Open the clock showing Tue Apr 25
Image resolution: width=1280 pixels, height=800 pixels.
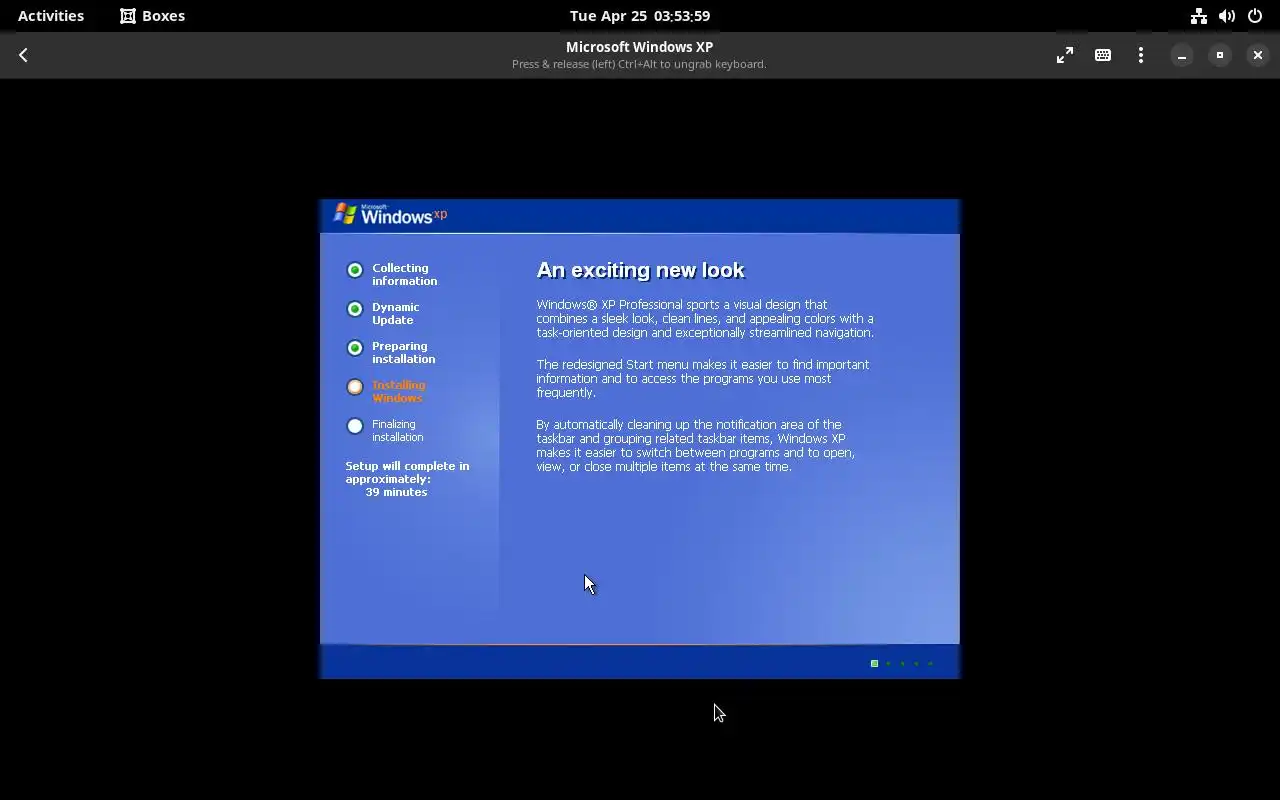640,15
